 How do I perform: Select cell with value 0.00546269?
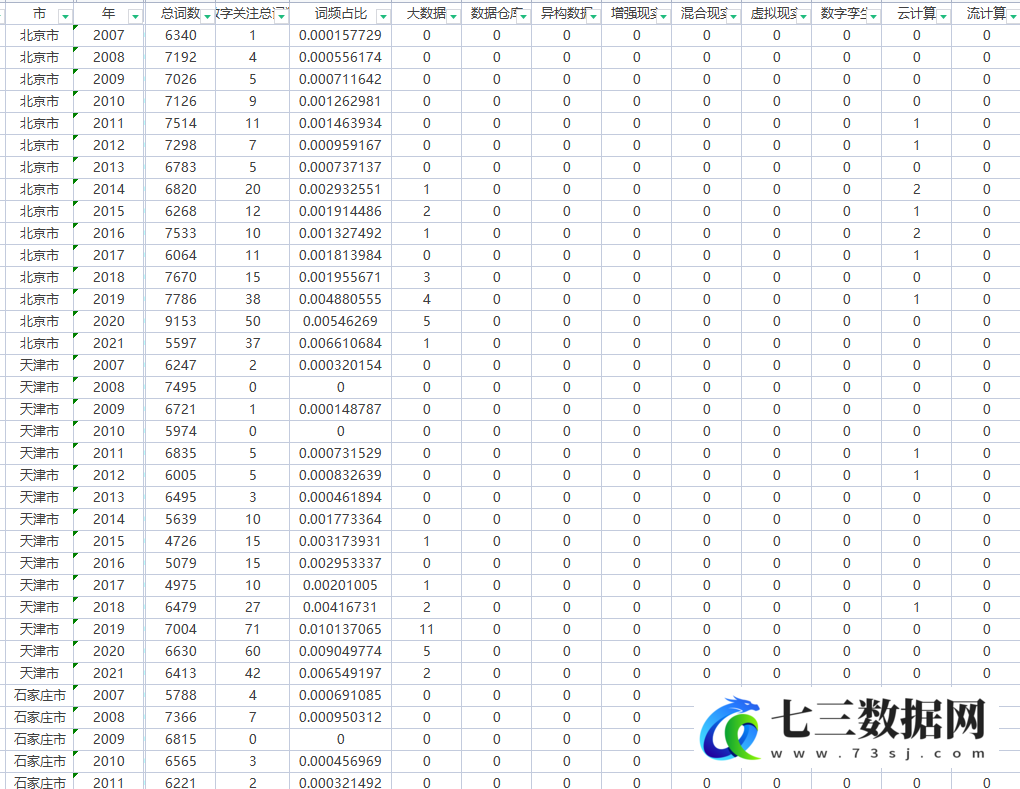click(x=340, y=321)
